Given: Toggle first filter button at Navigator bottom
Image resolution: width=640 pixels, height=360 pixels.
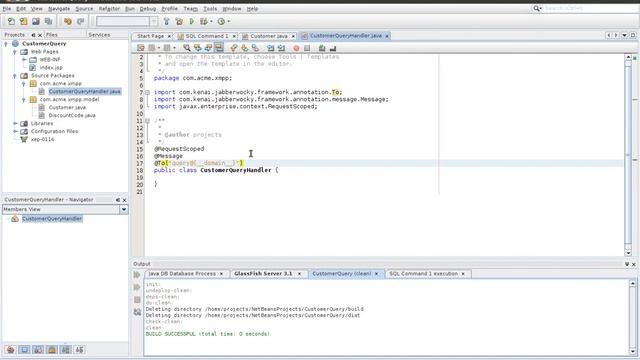Looking at the screenshot, I should [11, 350].
